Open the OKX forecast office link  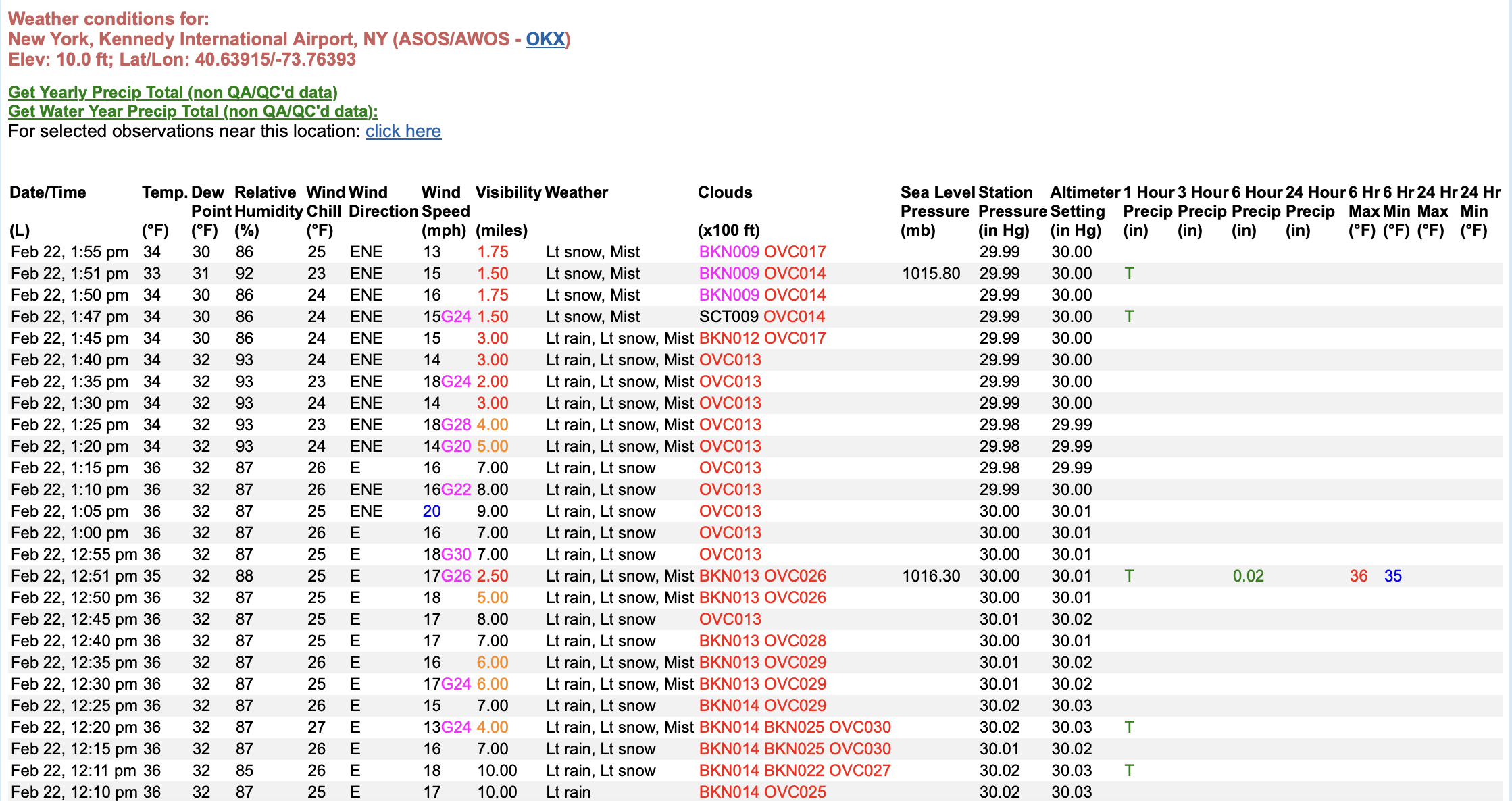click(x=545, y=39)
